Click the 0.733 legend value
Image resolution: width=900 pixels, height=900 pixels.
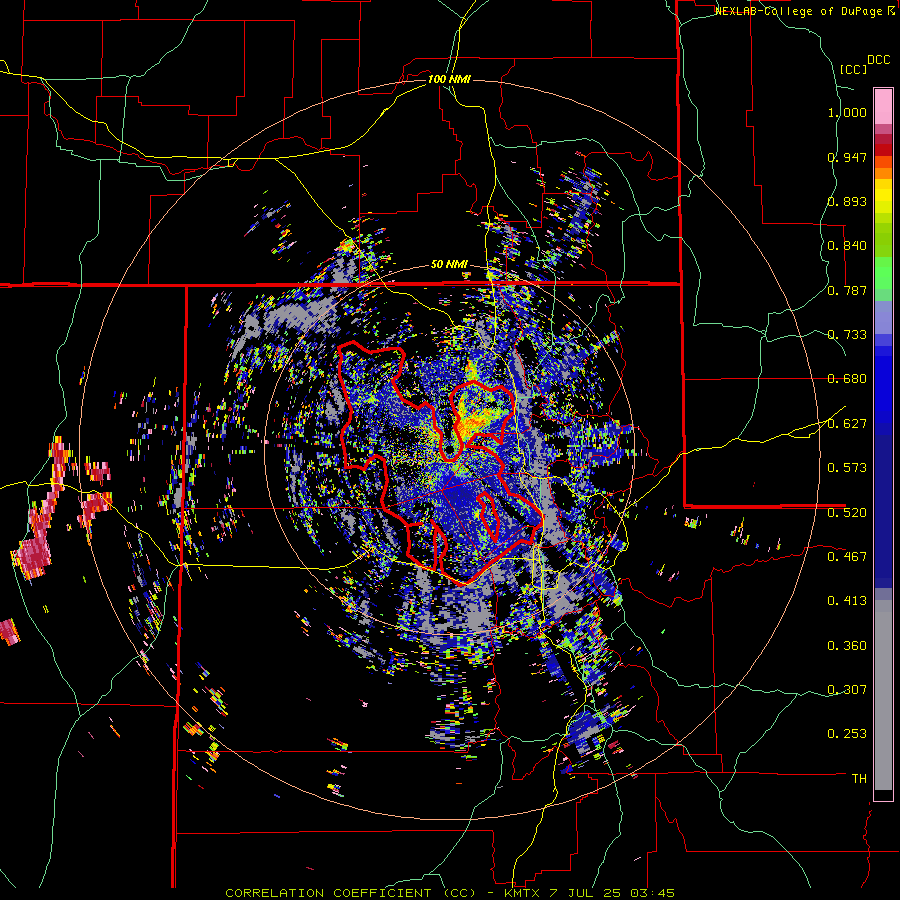pos(847,335)
